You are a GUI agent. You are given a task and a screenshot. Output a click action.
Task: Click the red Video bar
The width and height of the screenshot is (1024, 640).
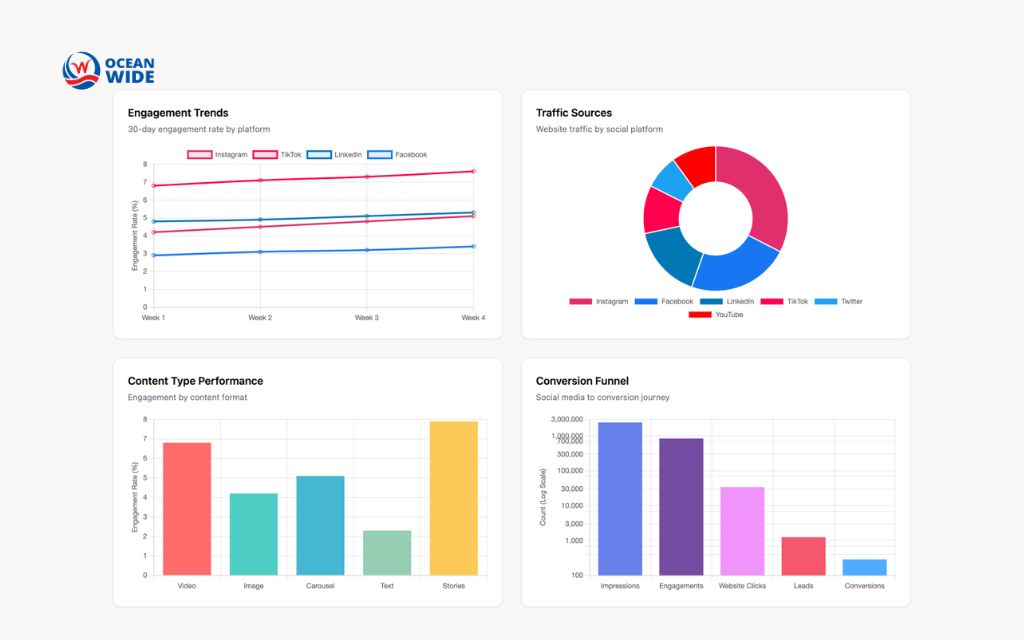(x=187, y=509)
